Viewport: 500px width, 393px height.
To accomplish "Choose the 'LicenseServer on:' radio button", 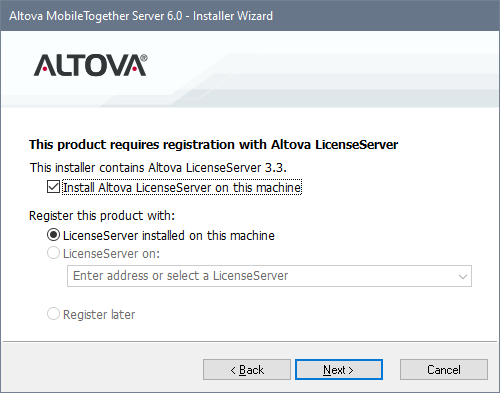I will click(x=53, y=253).
